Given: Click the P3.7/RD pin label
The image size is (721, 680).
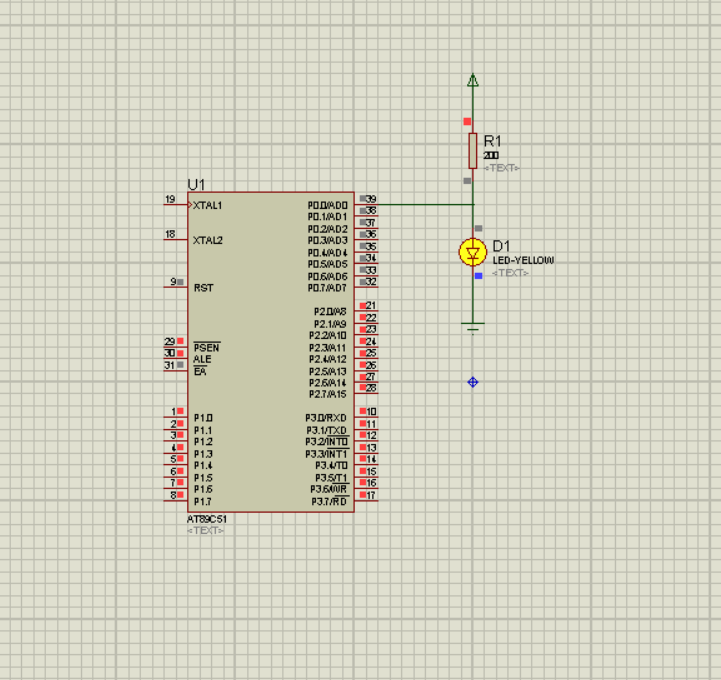Looking at the screenshot, I should pos(329,501).
